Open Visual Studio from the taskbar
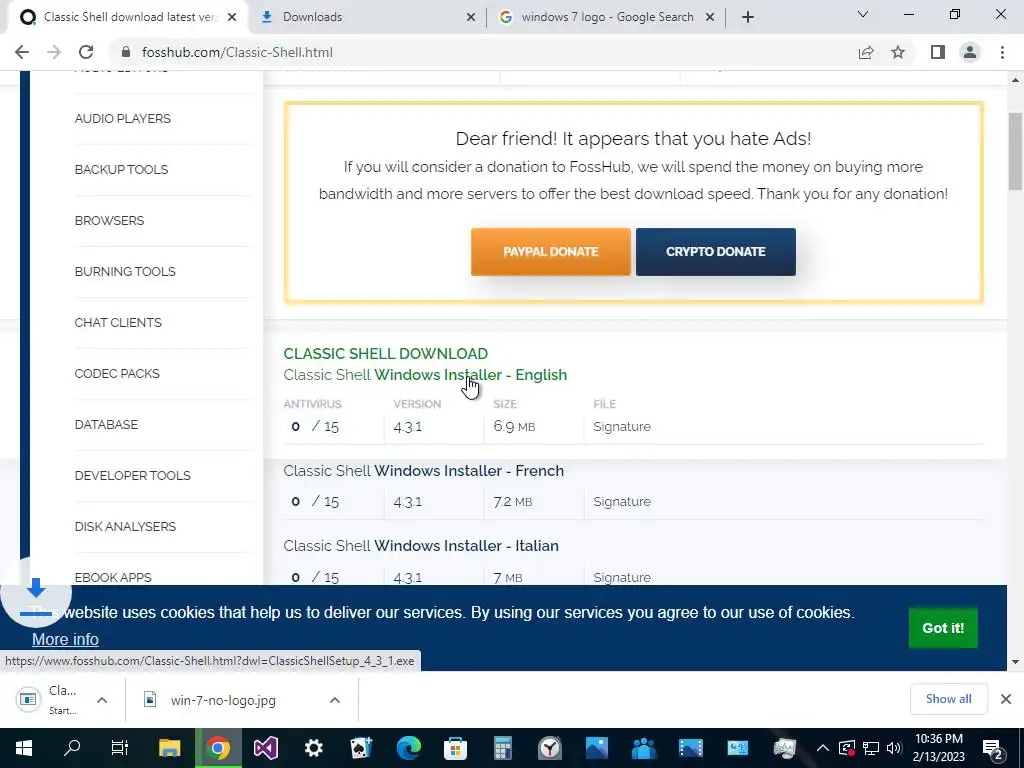Image resolution: width=1024 pixels, height=768 pixels. (266, 748)
